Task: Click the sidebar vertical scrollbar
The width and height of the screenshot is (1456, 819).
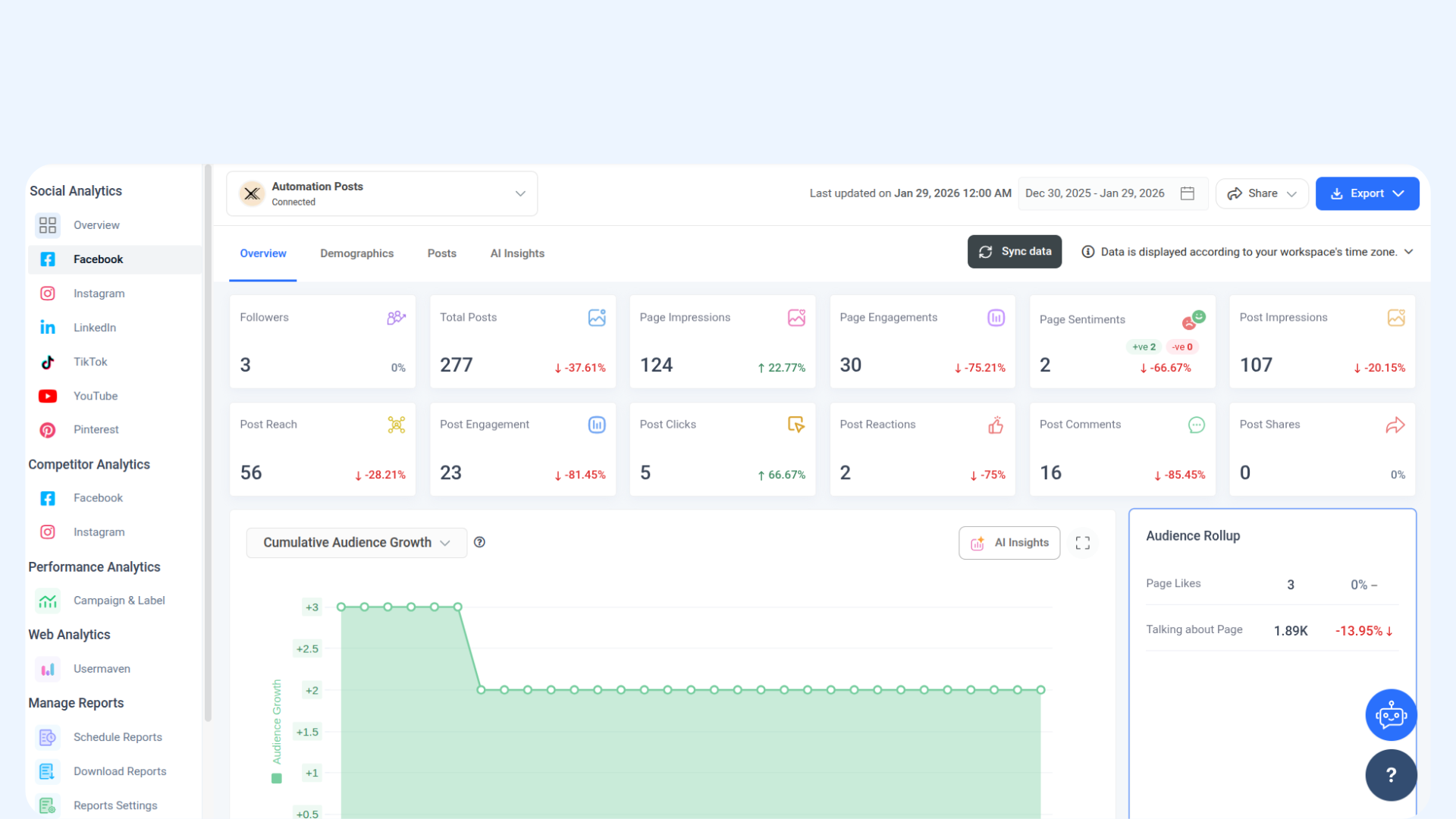Action: point(208,444)
